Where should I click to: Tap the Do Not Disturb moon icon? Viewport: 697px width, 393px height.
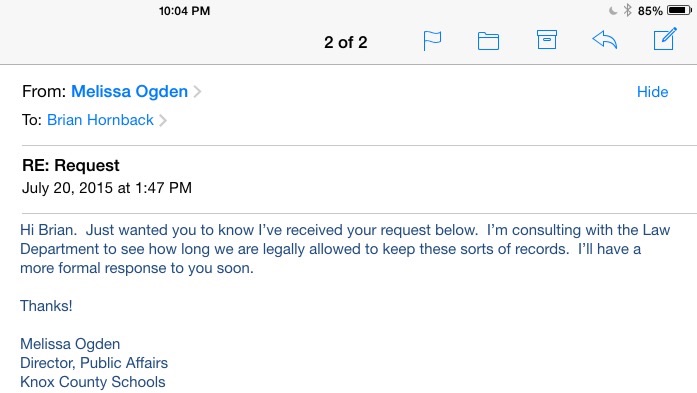pos(613,10)
